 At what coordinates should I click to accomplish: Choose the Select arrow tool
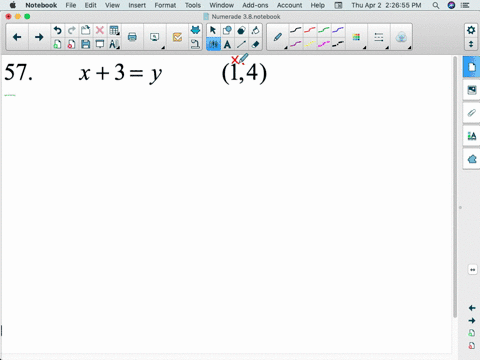tap(213, 30)
